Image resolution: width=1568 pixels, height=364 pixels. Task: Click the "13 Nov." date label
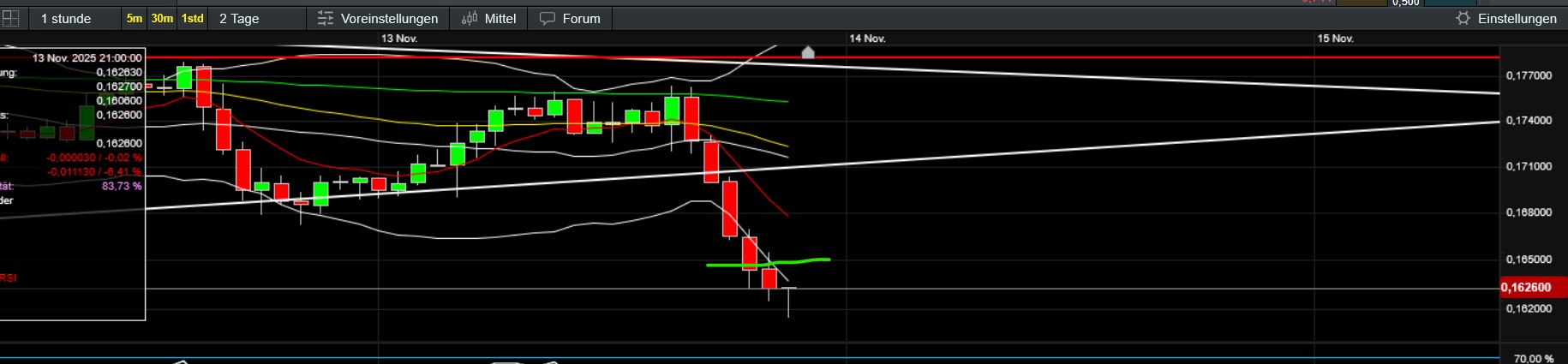point(399,39)
